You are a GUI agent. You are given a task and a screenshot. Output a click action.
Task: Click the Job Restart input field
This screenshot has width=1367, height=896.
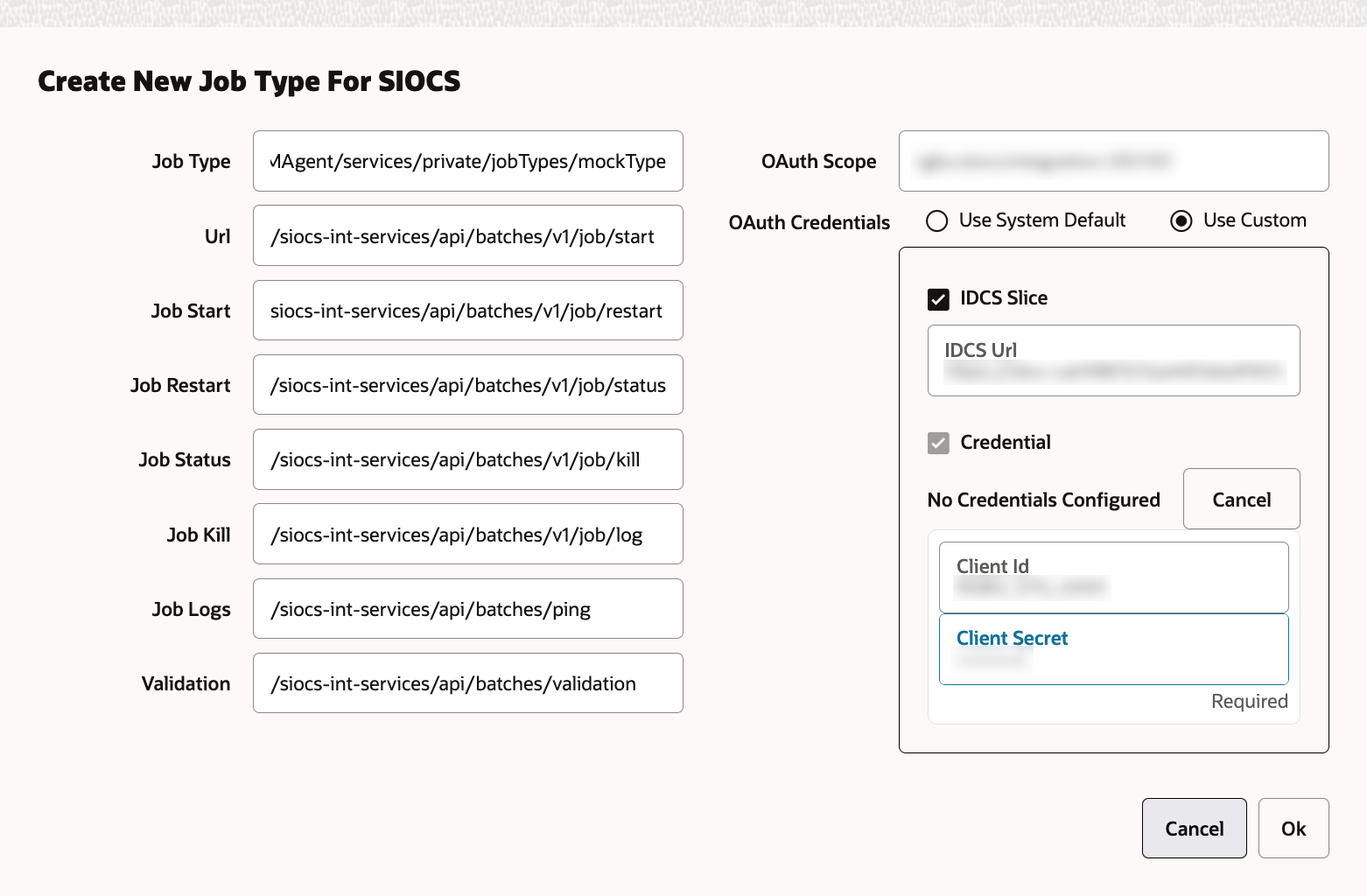click(468, 385)
